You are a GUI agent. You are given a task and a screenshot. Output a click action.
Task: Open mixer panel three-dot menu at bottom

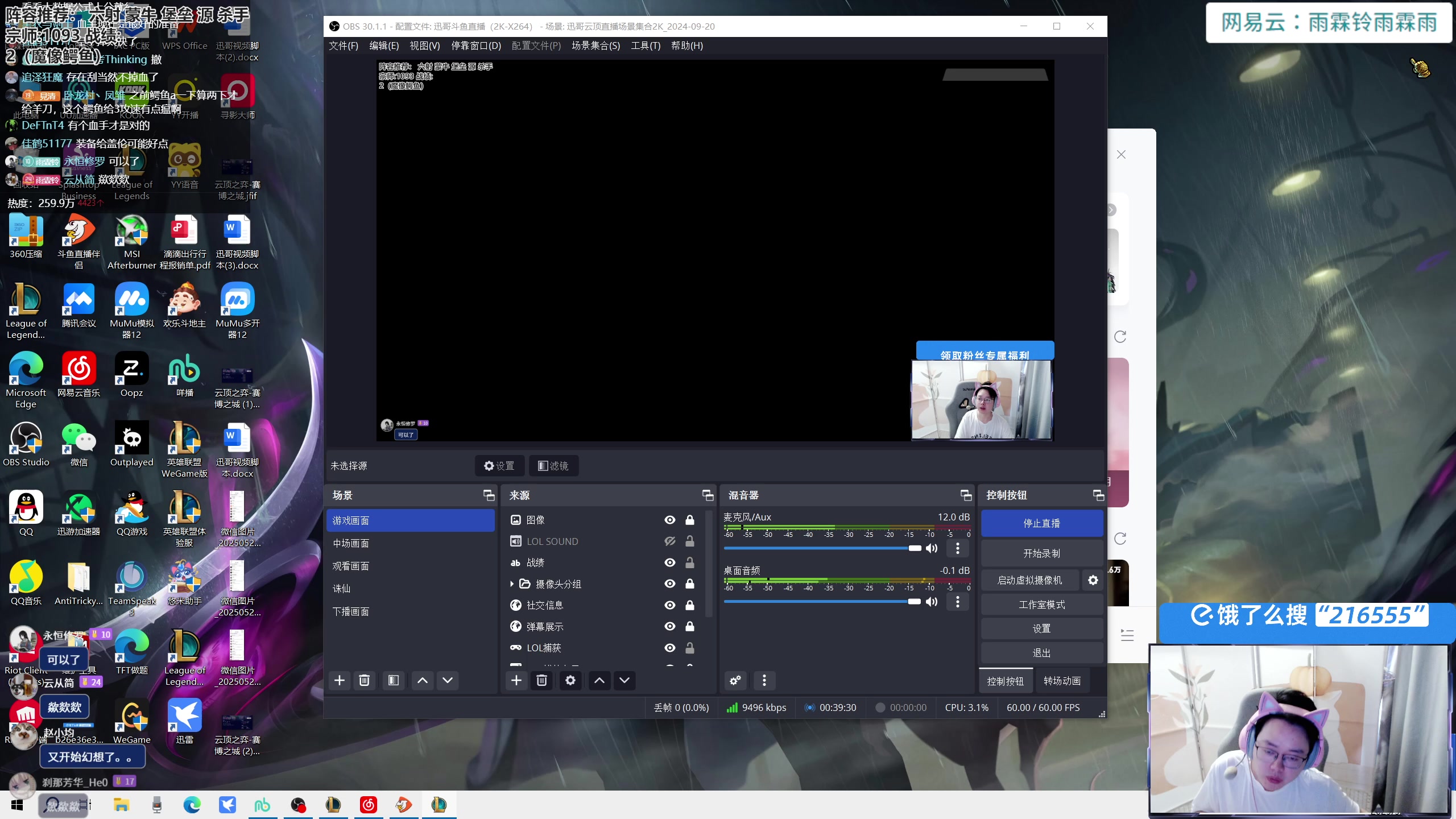tap(764, 680)
